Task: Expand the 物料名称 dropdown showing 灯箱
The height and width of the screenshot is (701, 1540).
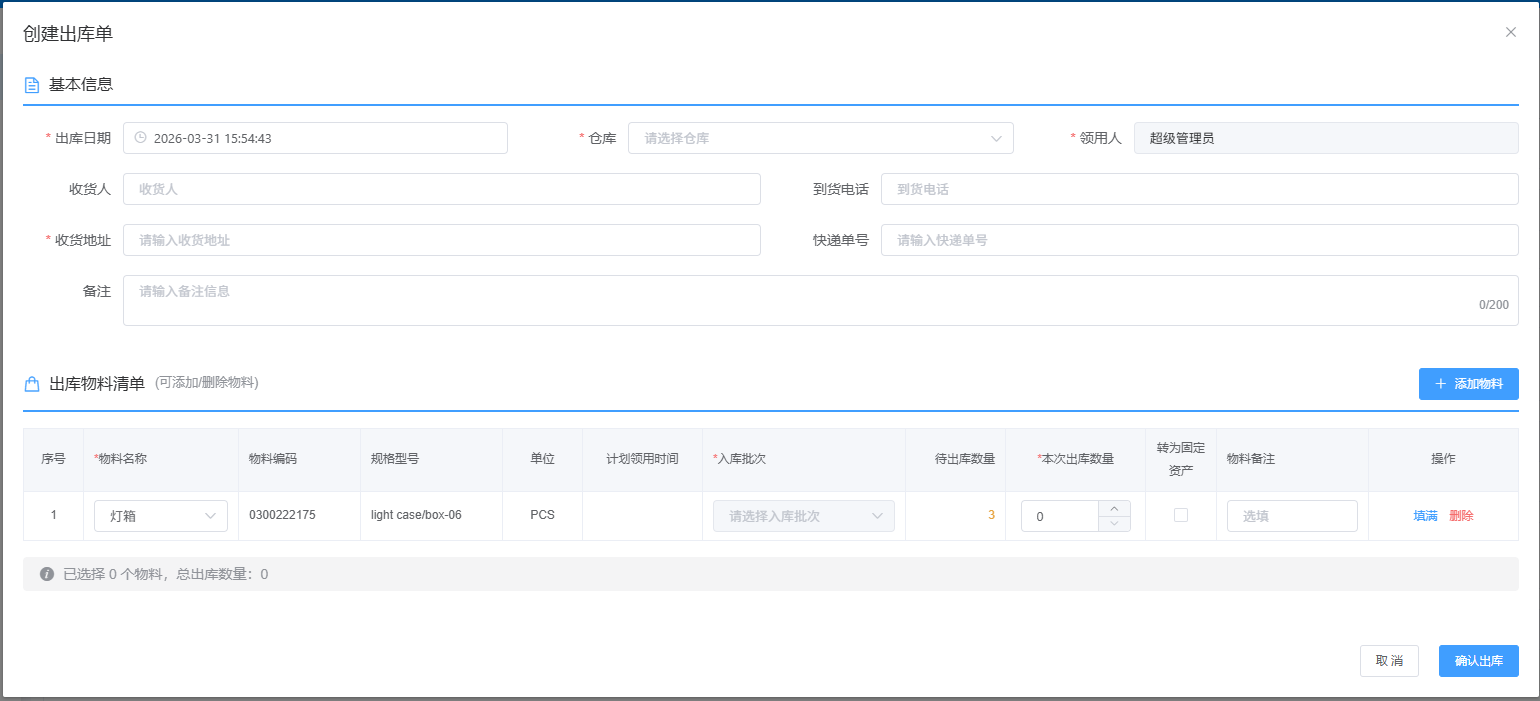Action: click(161, 516)
